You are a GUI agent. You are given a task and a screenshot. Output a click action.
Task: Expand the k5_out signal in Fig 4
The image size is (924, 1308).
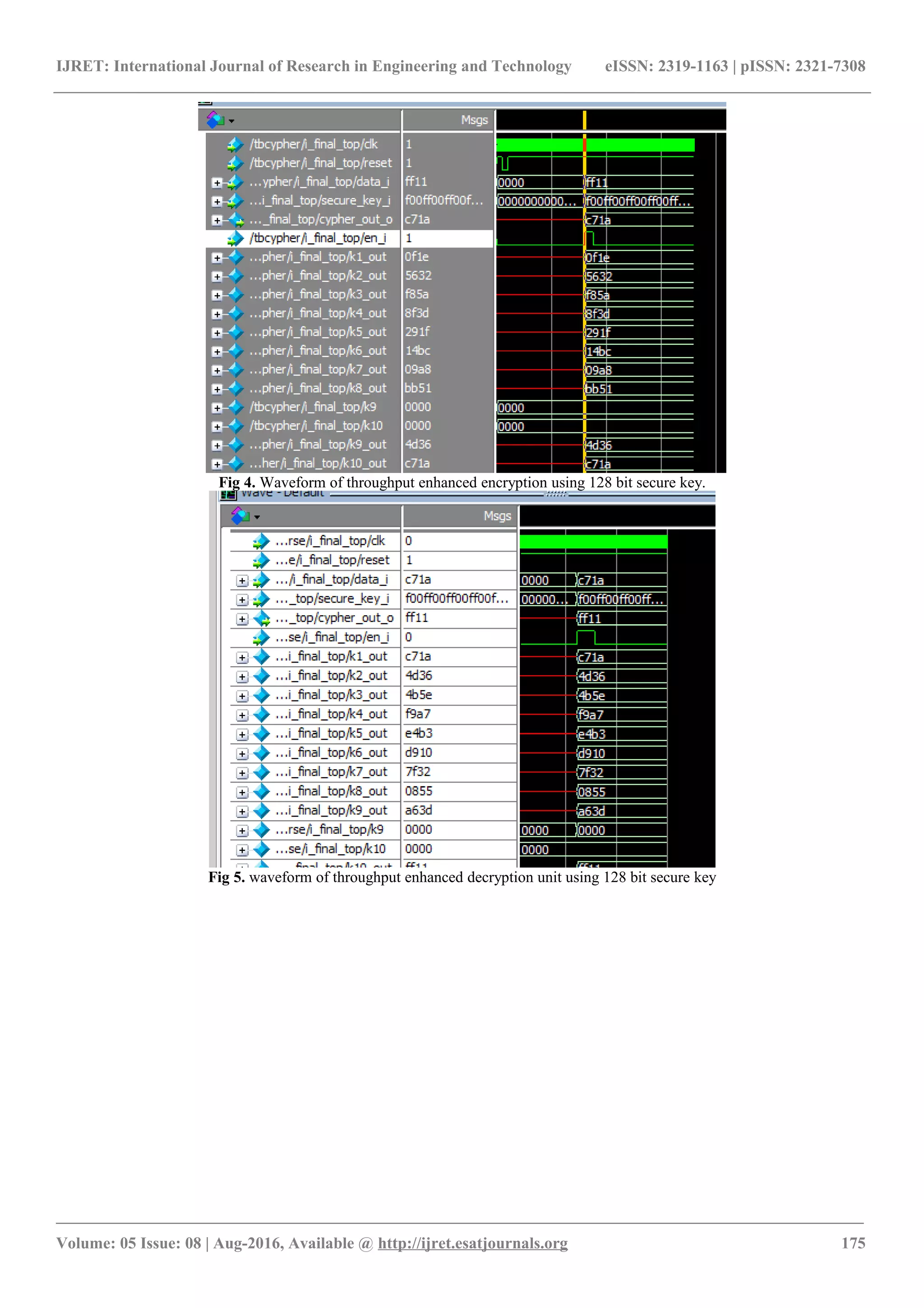[x=217, y=333]
